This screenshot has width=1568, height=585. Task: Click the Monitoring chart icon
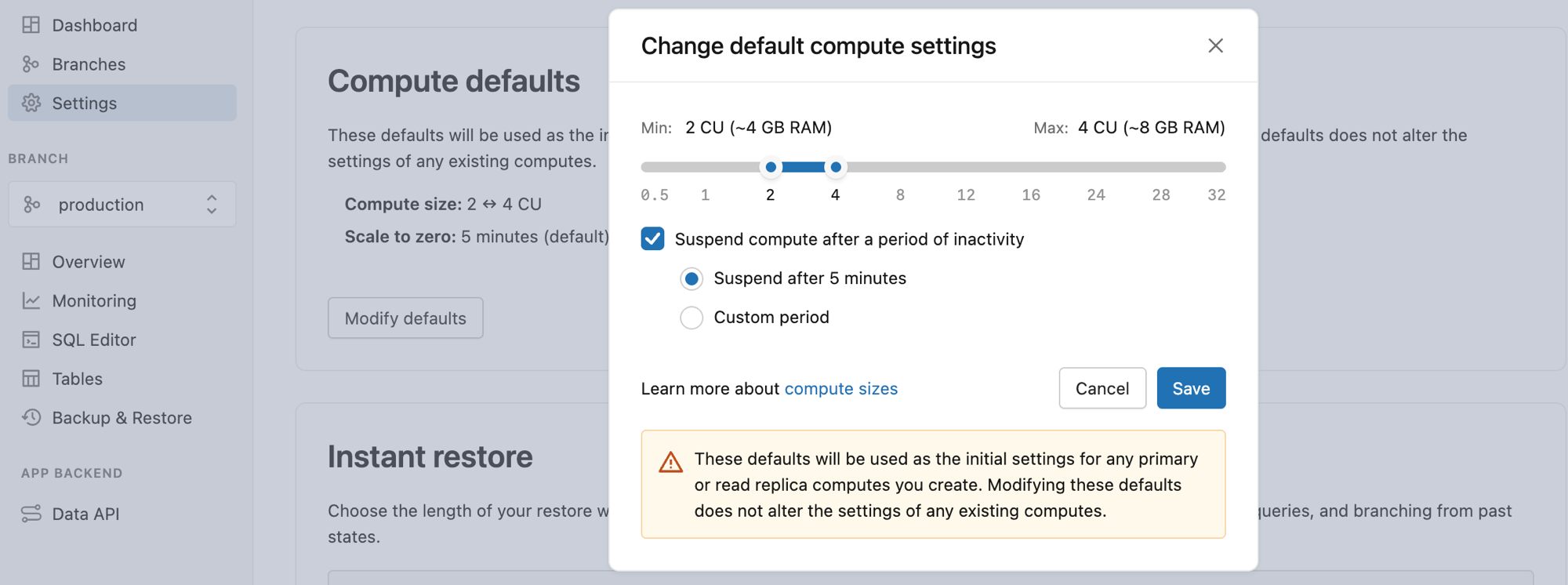(x=31, y=301)
